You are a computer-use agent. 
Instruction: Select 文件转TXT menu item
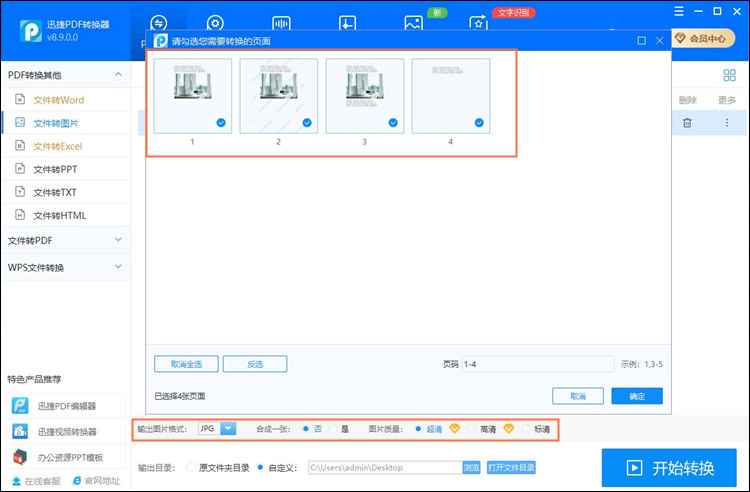coord(66,192)
